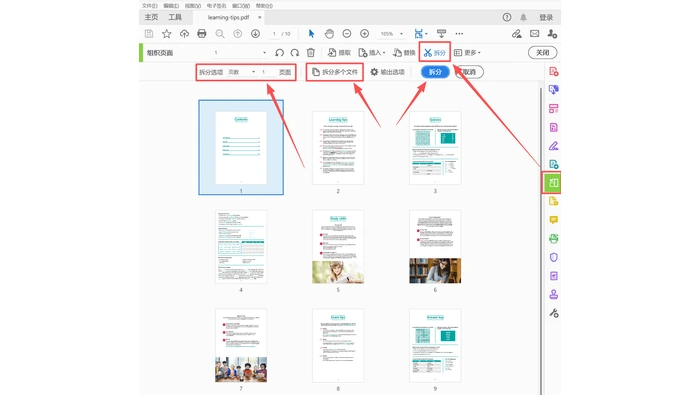Screen dimensions: 700x395
Task: Click the blue 拆分 confirm button
Action: [x=435, y=72]
